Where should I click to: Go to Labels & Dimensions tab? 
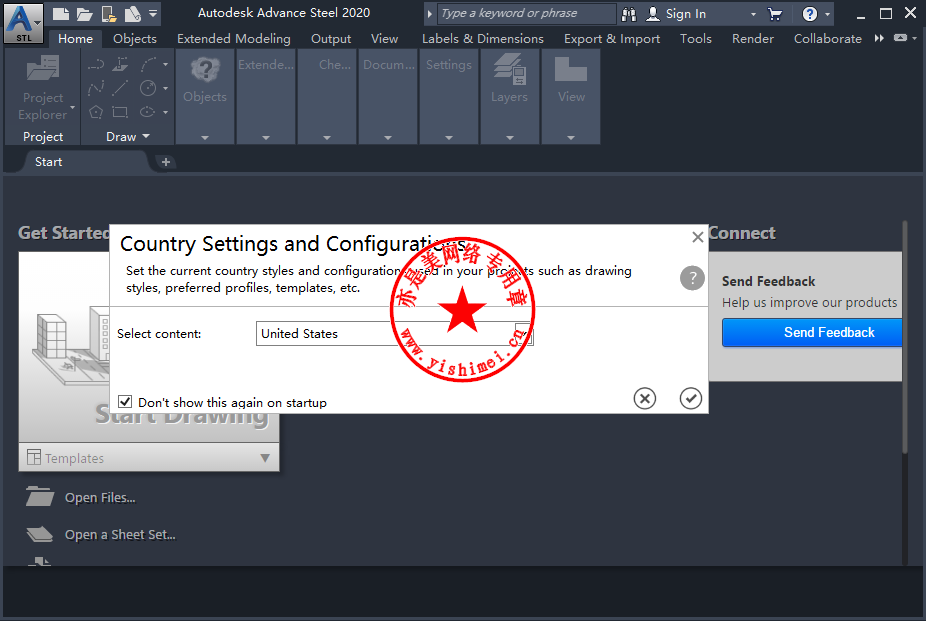pyautogui.click(x=482, y=38)
